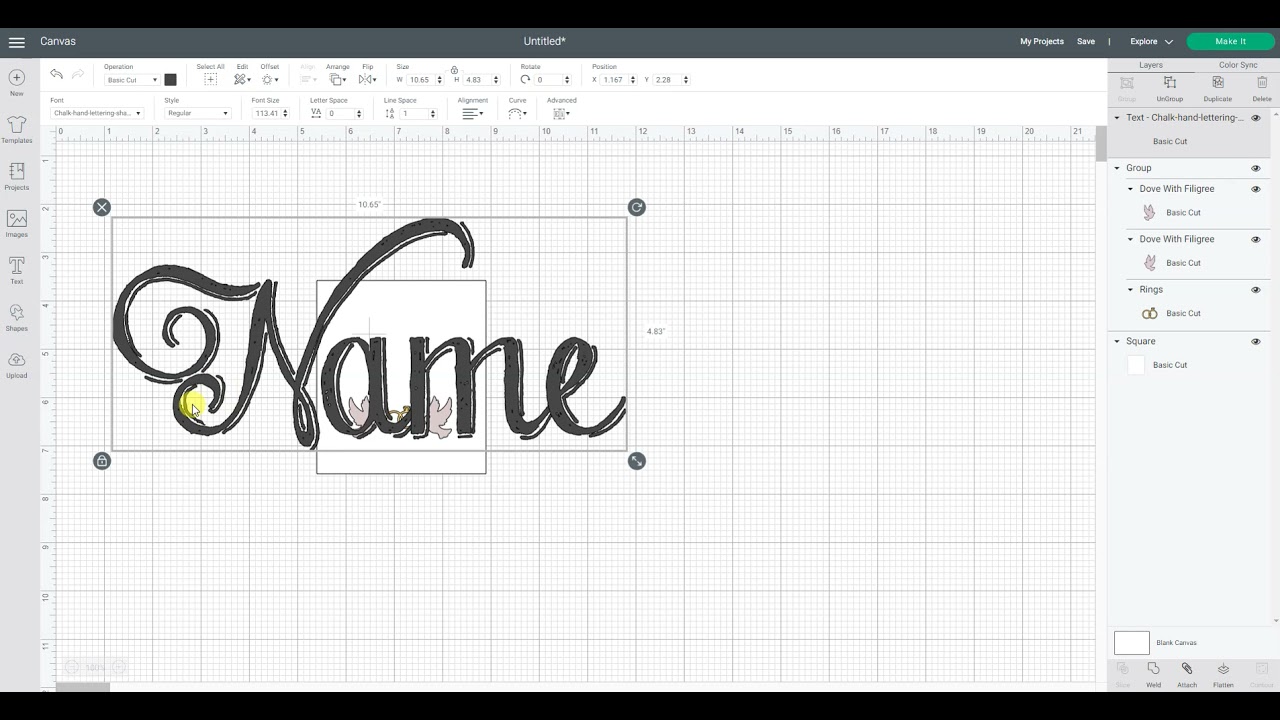Collapse the Rings layer arrow
This screenshot has width=1280, height=720.
(1131, 290)
